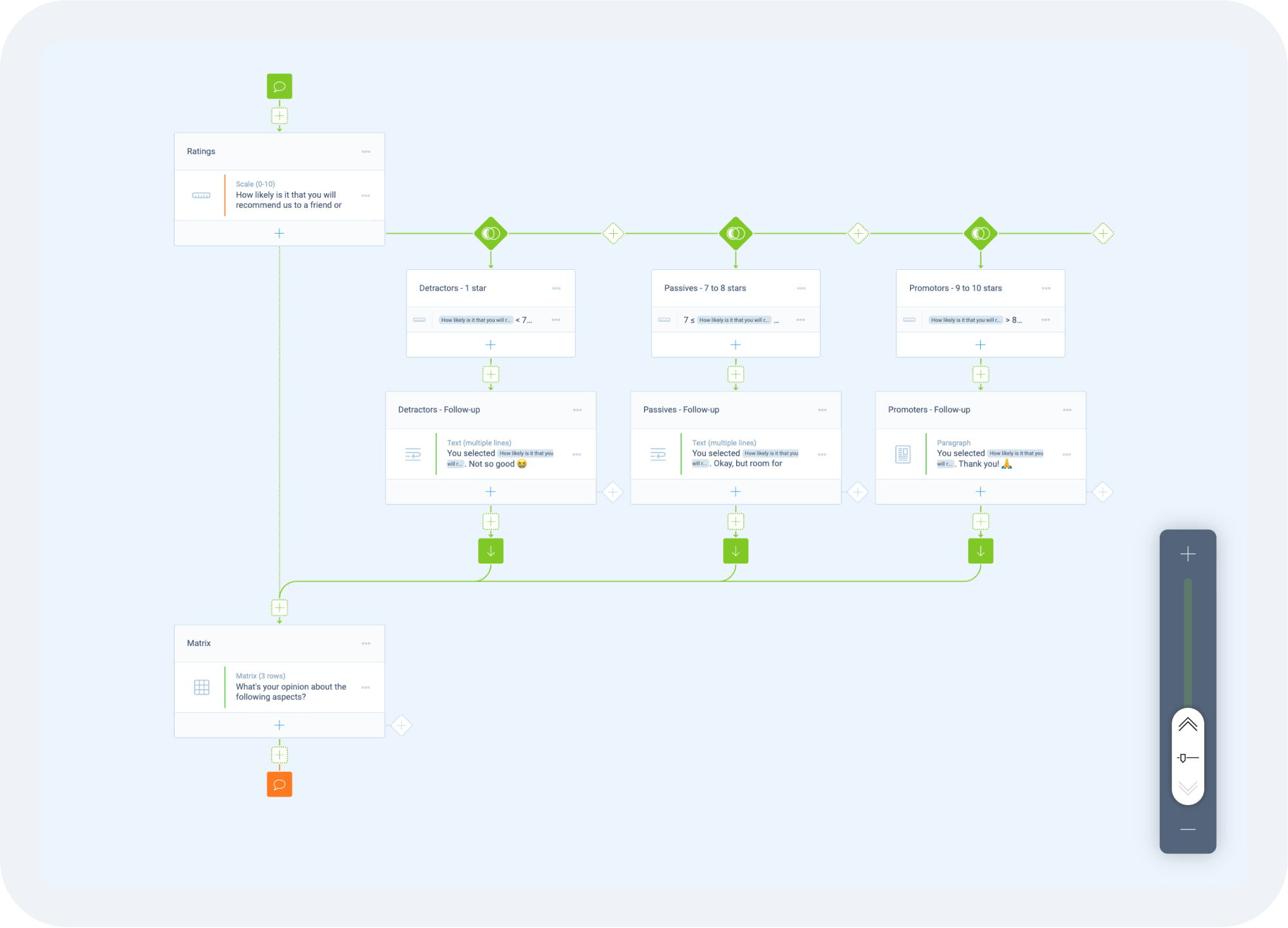Click the multiple-lines text icon in Detractors Follow-up
This screenshot has width=1288, height=928.
click(413, 453)
